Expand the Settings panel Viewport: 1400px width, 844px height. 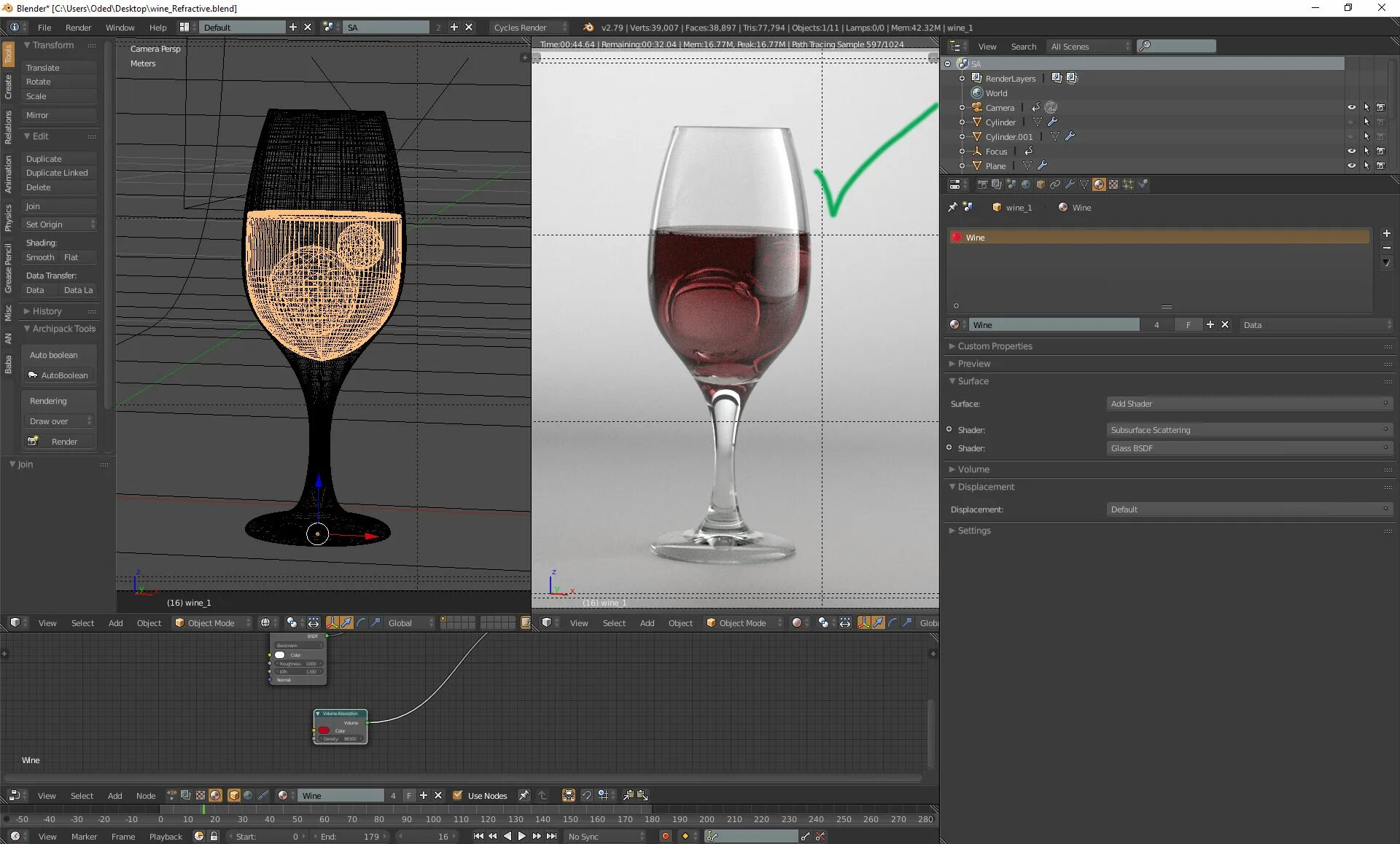tap(973, 531)
